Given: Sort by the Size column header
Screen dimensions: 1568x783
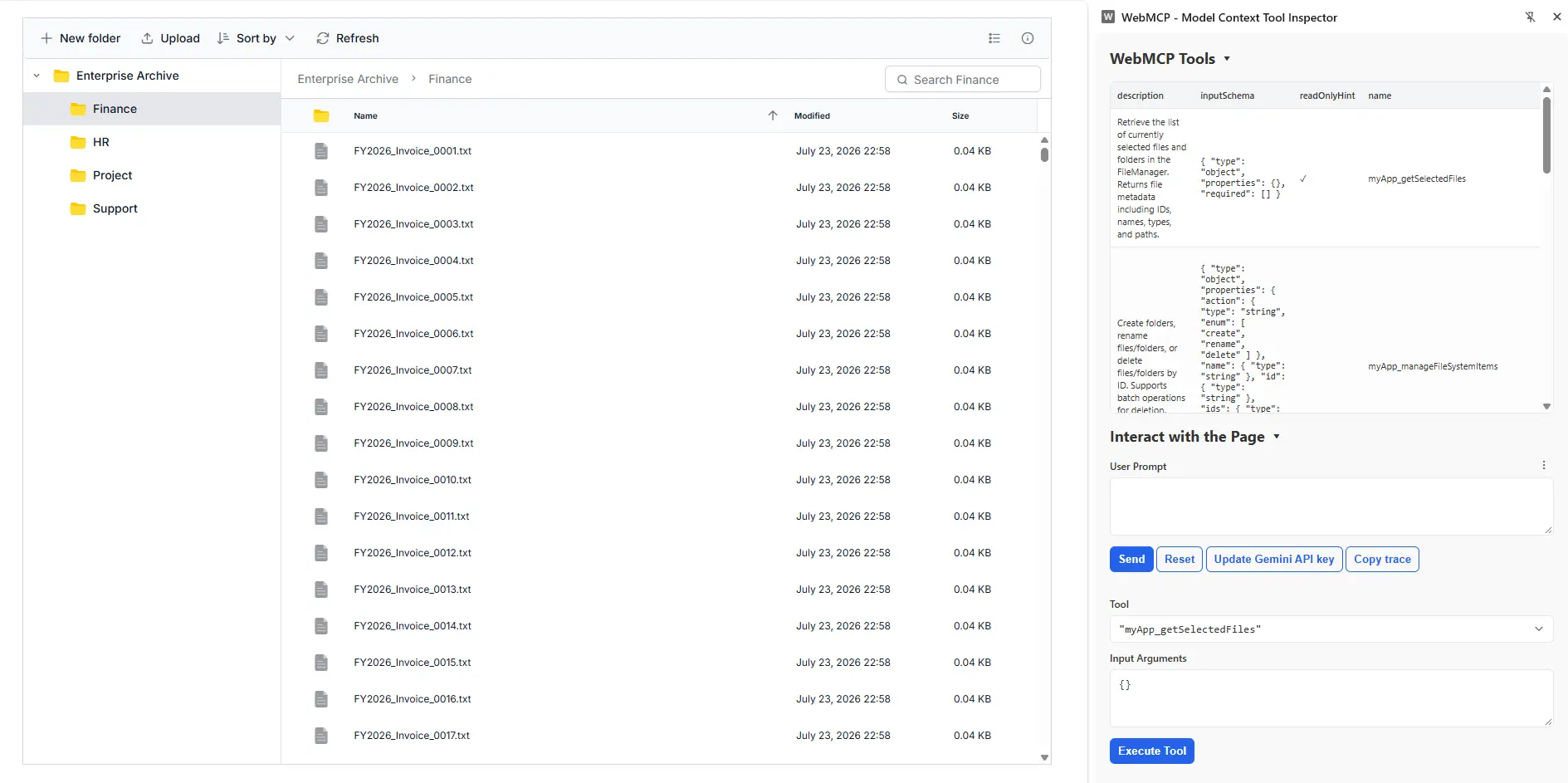Looking at the screenshot, I should click(x=960, y=116).
